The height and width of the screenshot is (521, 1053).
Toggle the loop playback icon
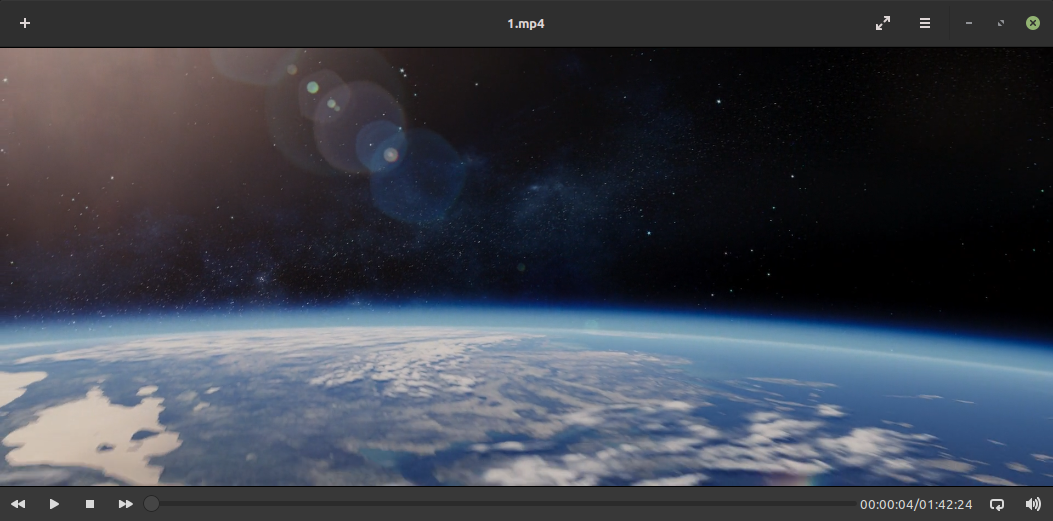pyautogui.click(x=997, y=504)
